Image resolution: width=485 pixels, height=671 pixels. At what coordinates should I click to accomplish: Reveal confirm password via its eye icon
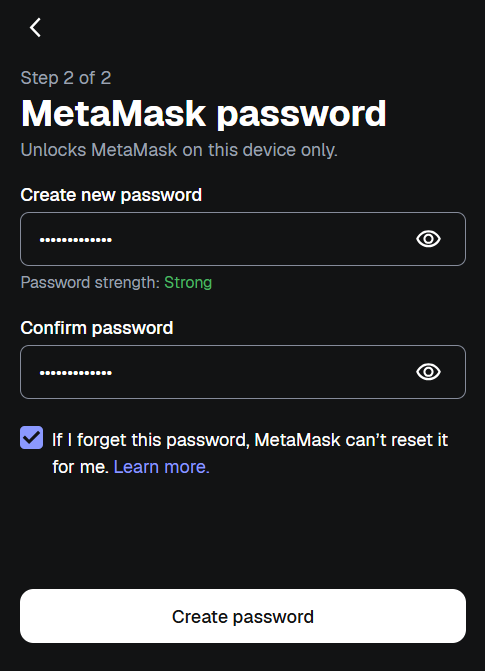428,372
